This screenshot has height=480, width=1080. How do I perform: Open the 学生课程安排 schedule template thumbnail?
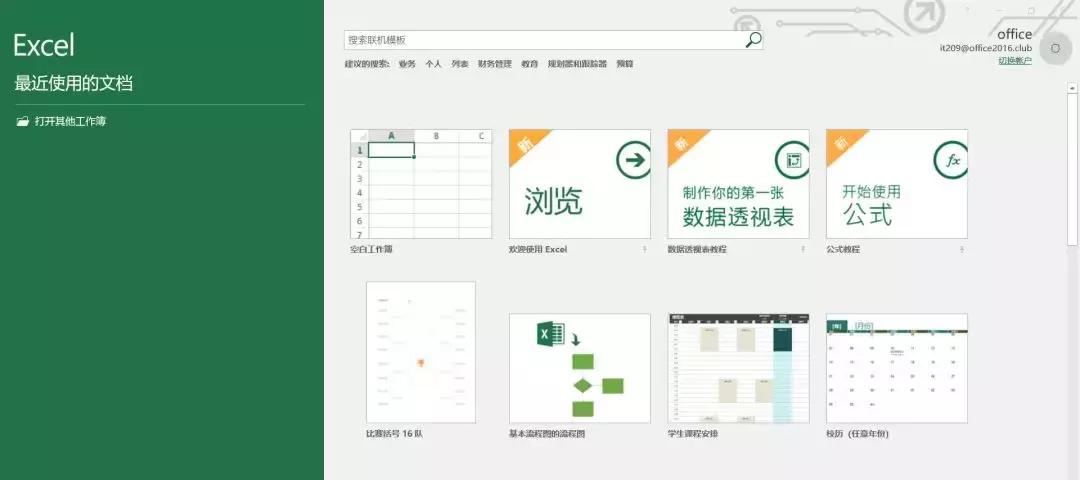(738, 368)
